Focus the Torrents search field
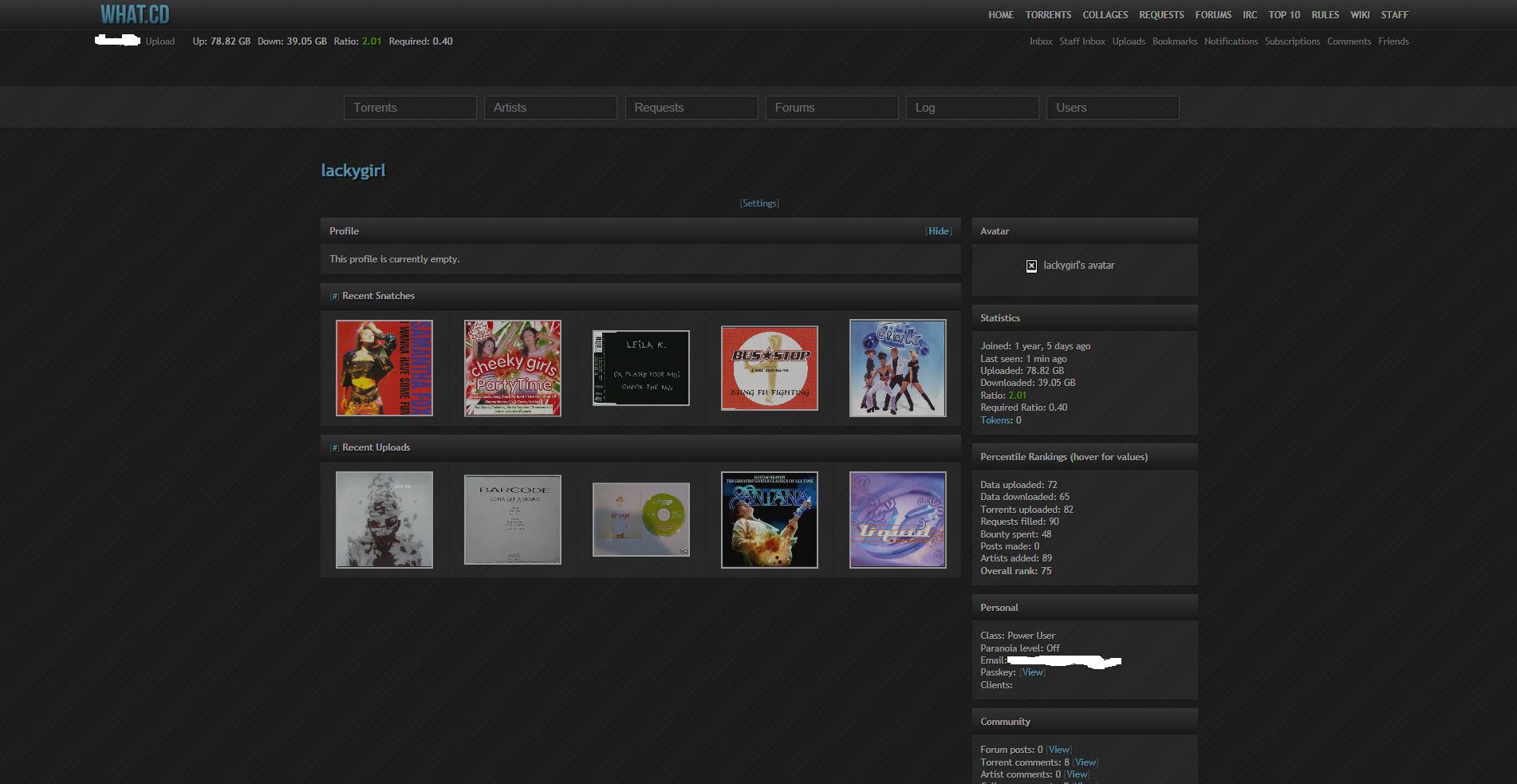 [x=410, y=108]
